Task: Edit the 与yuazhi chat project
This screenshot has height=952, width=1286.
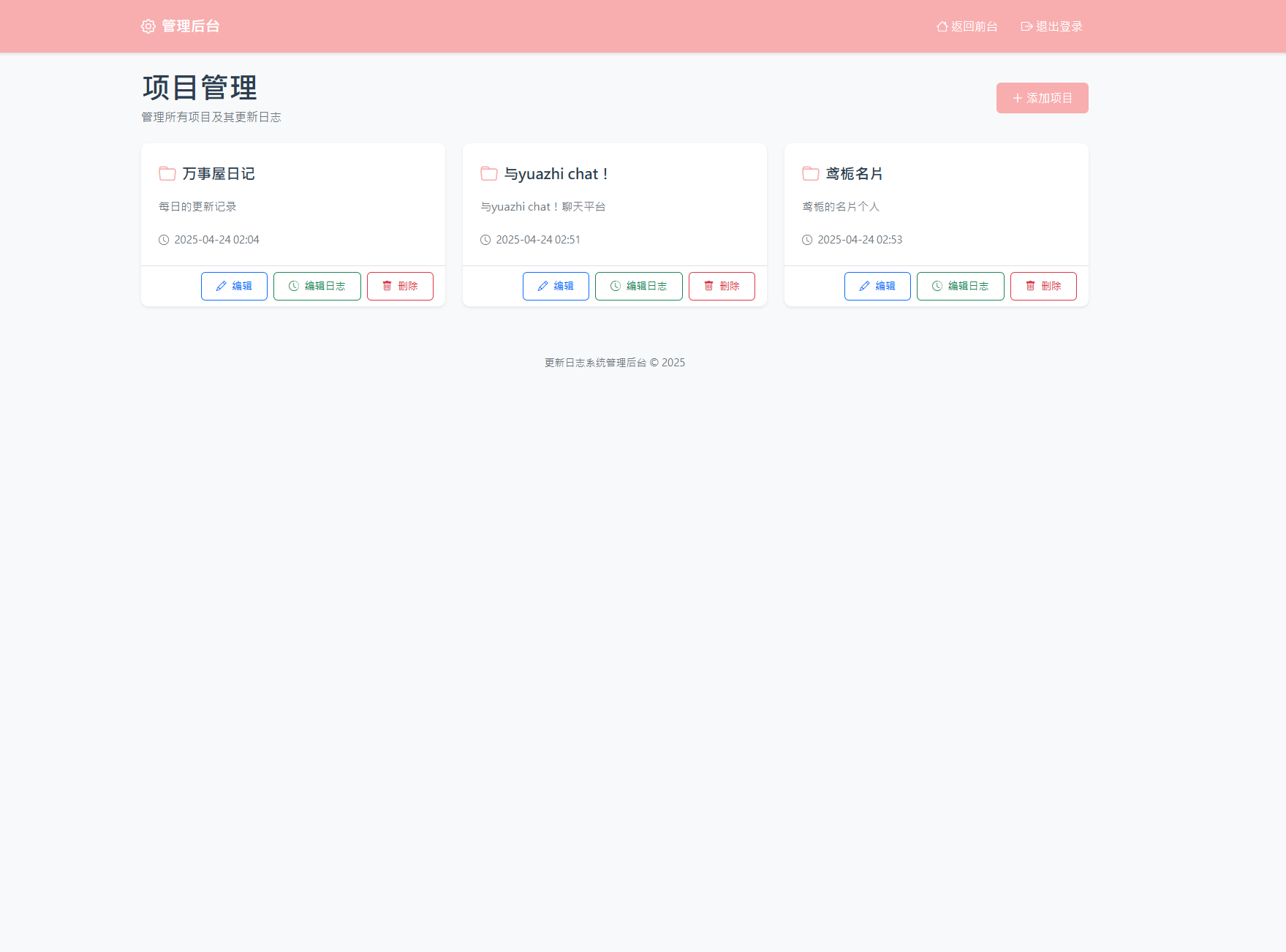Action: 556,286
